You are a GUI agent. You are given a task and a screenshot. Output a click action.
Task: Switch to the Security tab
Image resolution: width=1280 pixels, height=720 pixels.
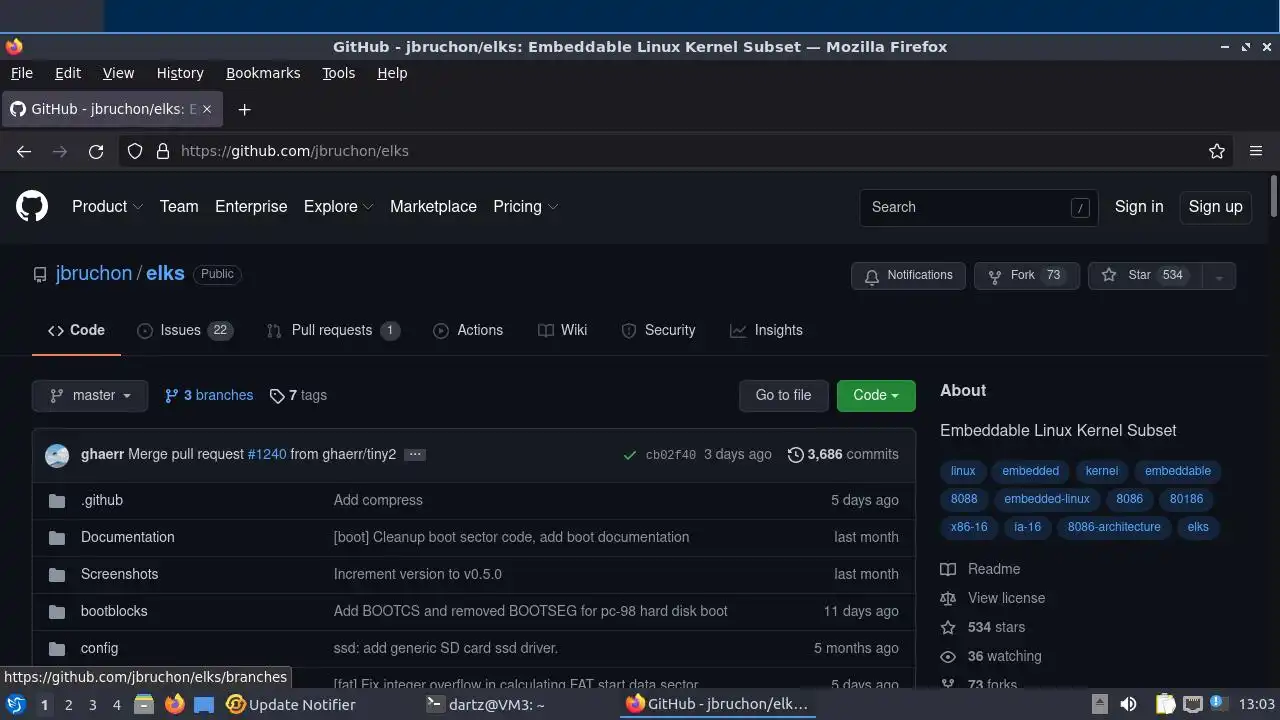[x=658, y=330]
